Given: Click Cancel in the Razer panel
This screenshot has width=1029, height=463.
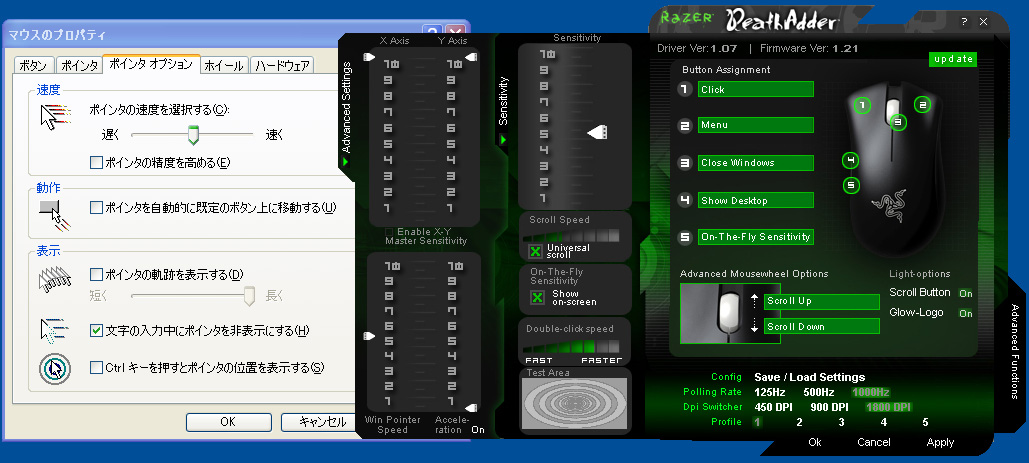Looking at the screenshot, I should (x=874, y=442).
